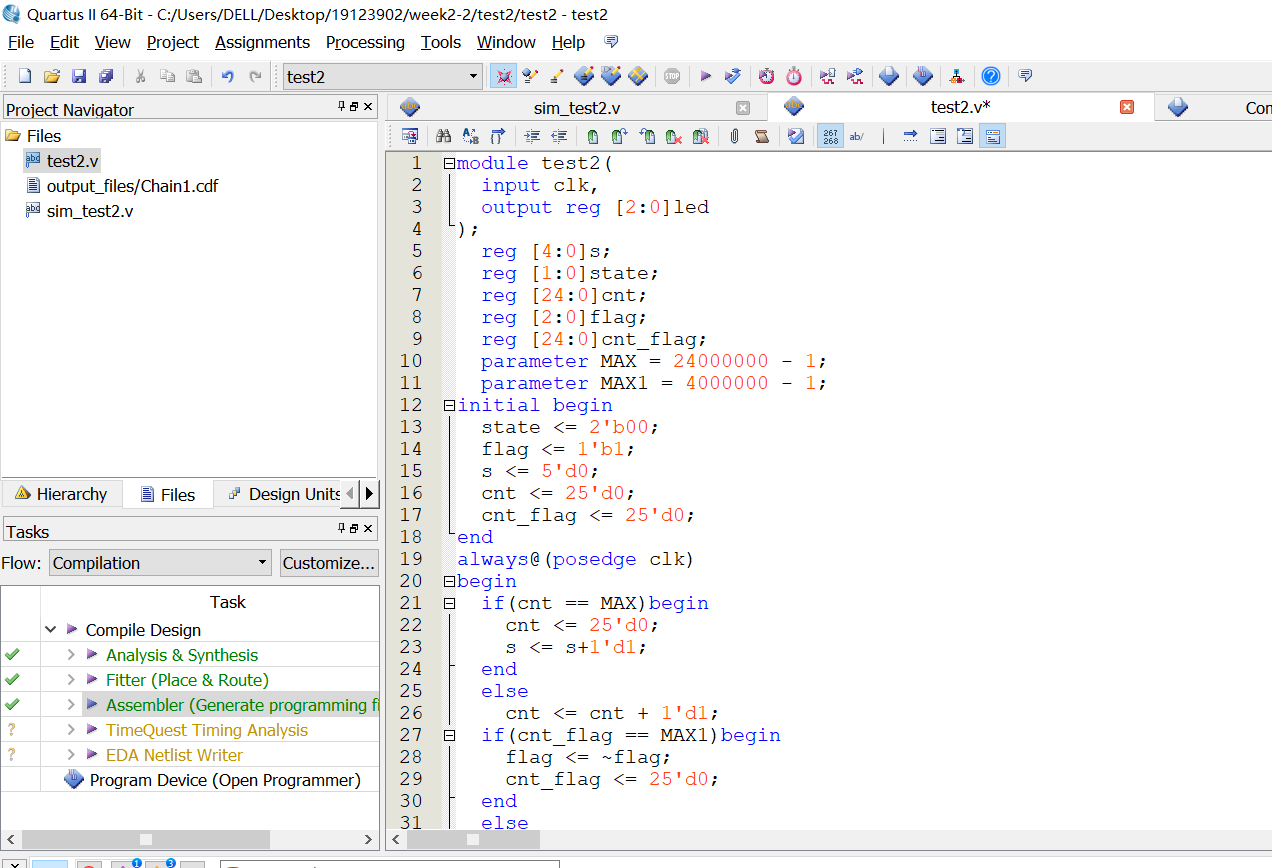This screenshot has width=1272, height=868.
Task: Select output_files/Chain1.cdf in Files list
Action: [x=132, y=186]
